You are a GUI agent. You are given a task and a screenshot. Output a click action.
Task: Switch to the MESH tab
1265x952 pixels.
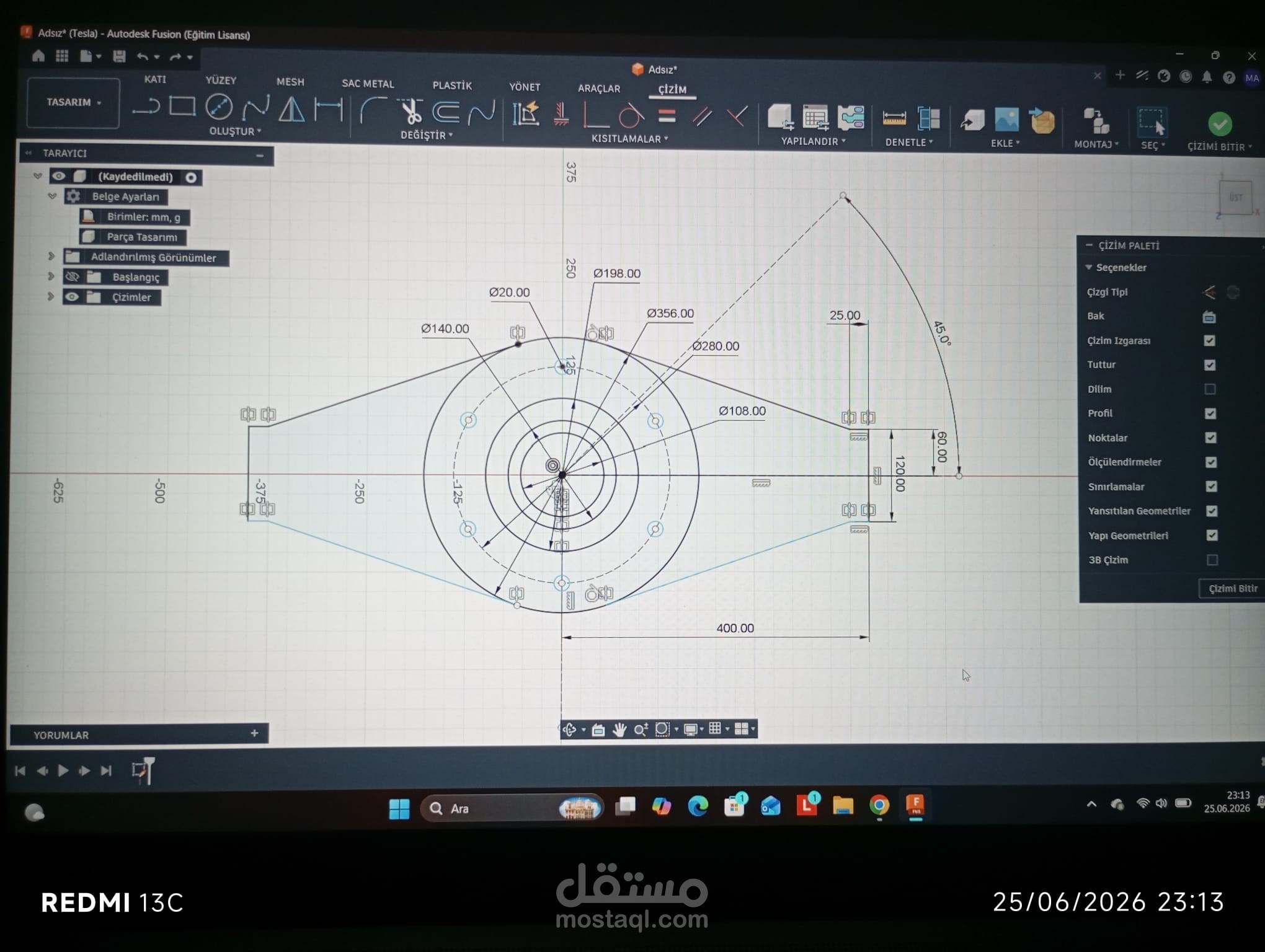pyautogui.click(x=290, y=82)
